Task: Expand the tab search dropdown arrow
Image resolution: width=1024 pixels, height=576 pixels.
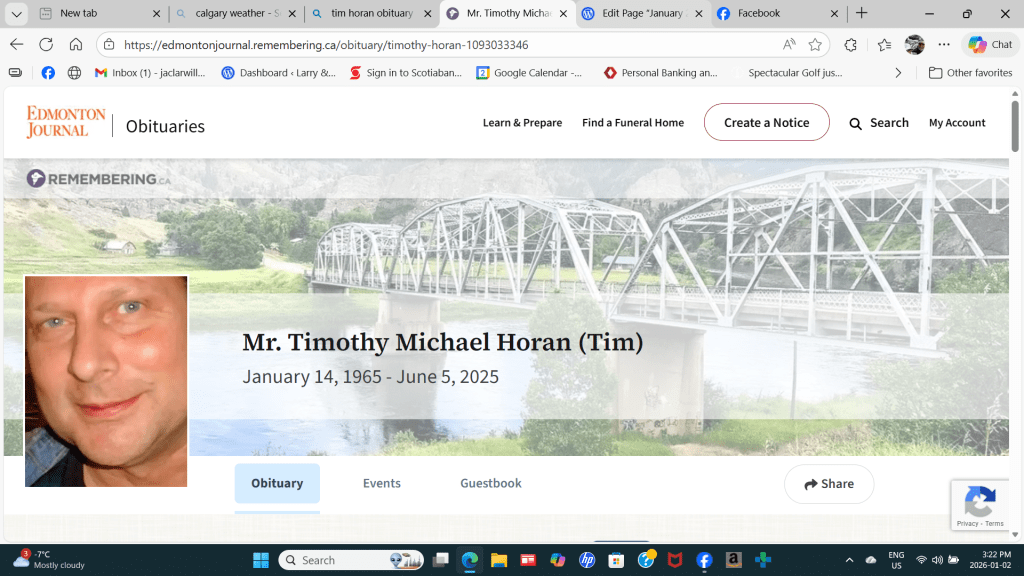Action: pos(17,14)
